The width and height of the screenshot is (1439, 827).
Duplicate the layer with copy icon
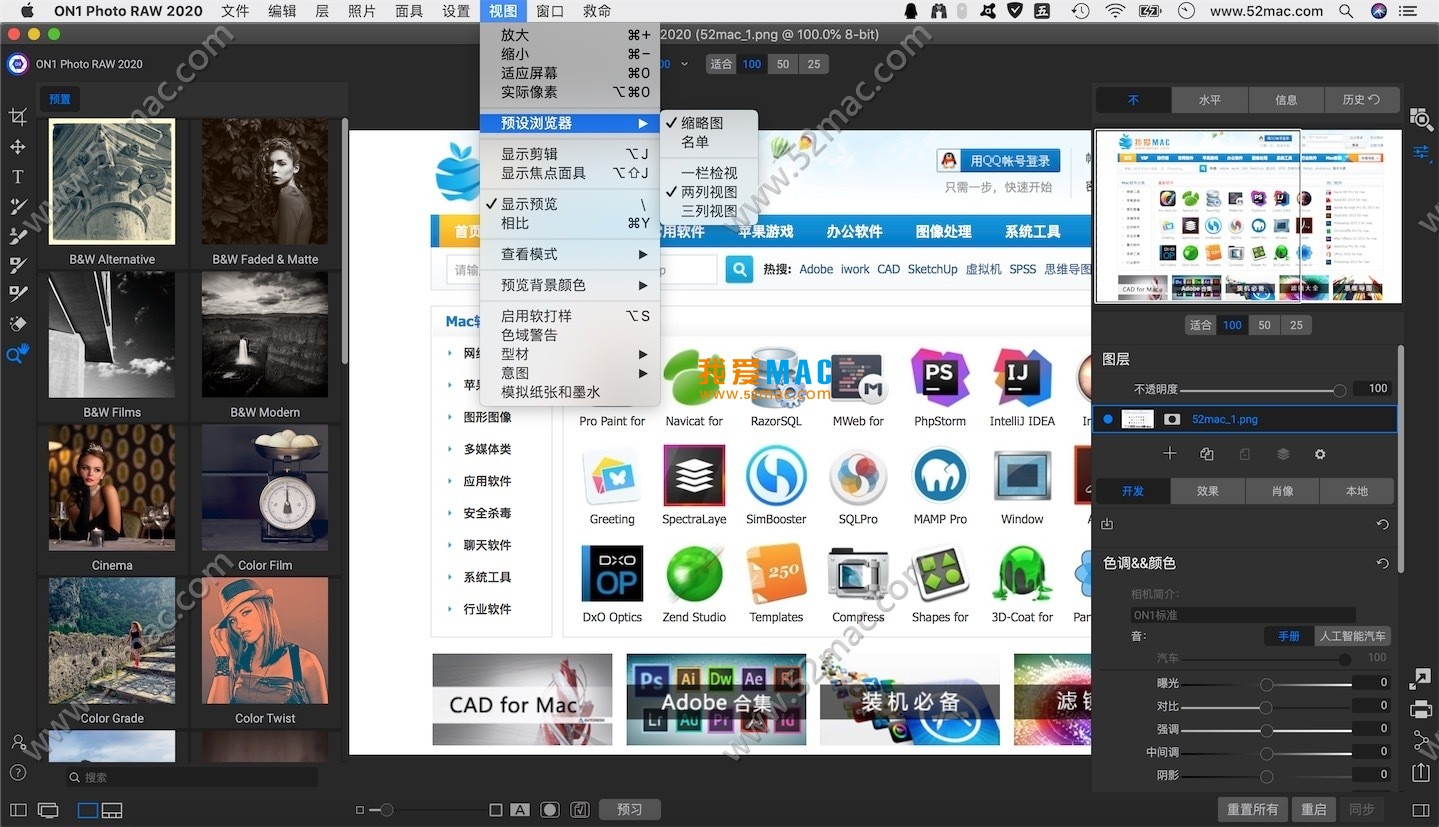(x=1207, y=454)
